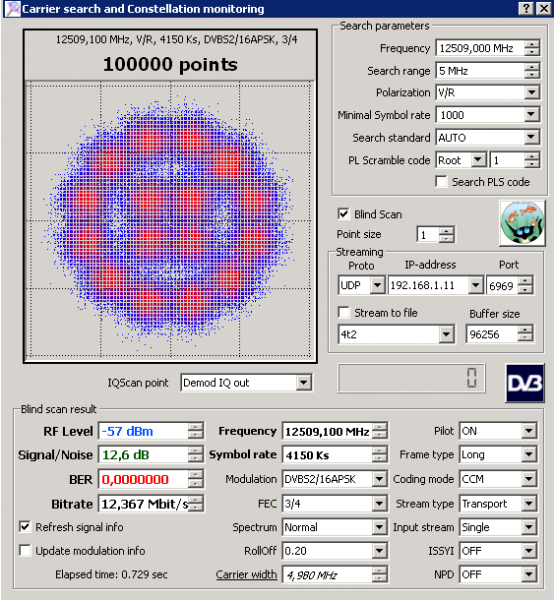Click the DVB logo icon
The image size is (554, 600).
[x=525, y=383]
